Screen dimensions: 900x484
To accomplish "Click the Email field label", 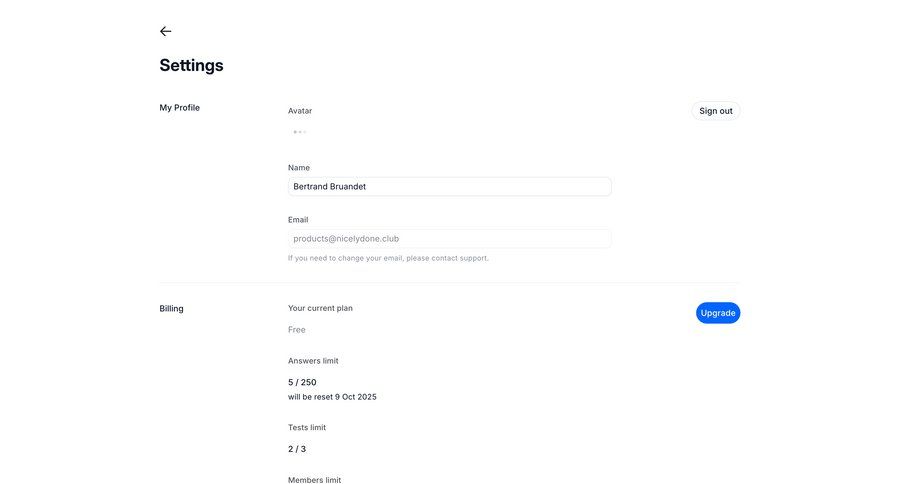I will pos(298,220).
